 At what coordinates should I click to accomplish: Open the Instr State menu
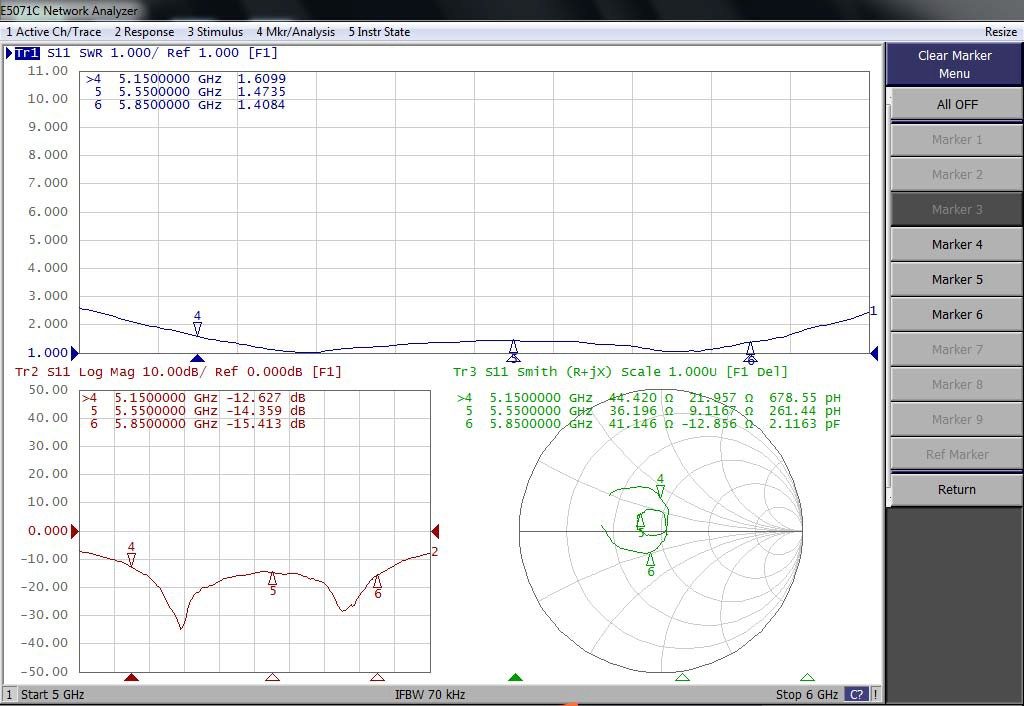pos(379,32)
